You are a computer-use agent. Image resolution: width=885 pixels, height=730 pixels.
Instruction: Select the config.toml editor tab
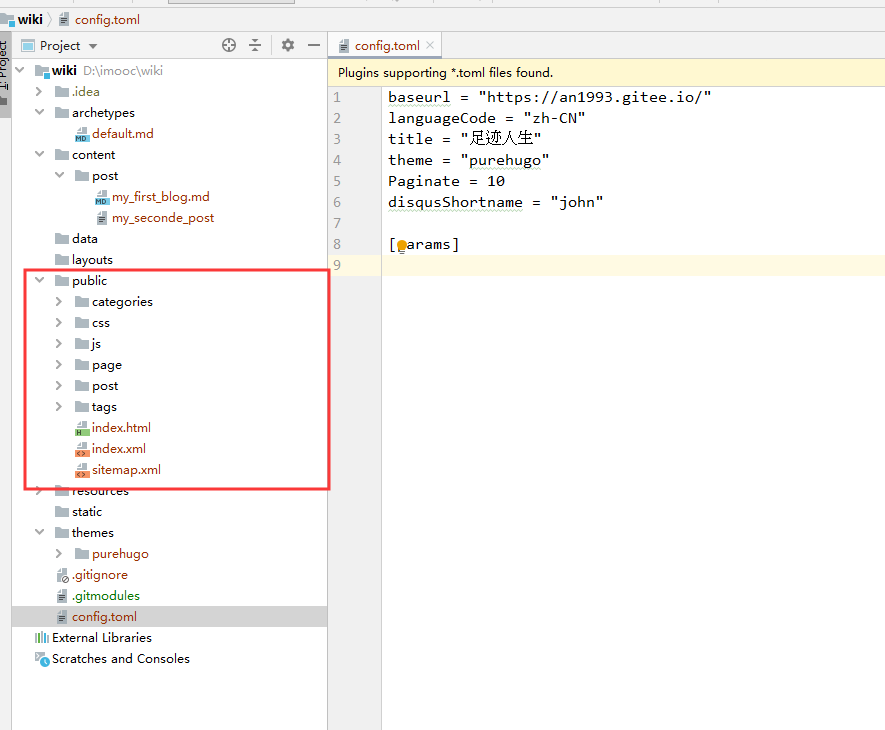point(386,46)
